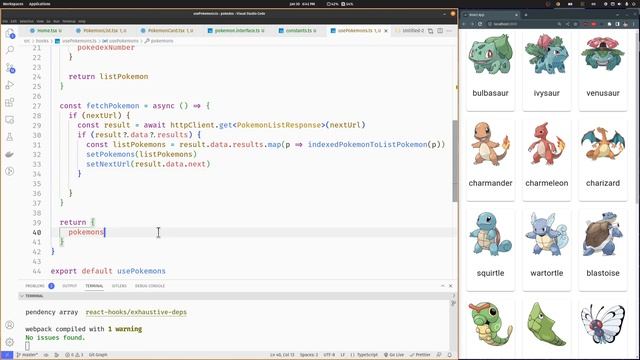The height and width of the screenshot is (360, 640).
Task: Click Spaces: 2 indentation setting
Action: click(x=309, y=355)
